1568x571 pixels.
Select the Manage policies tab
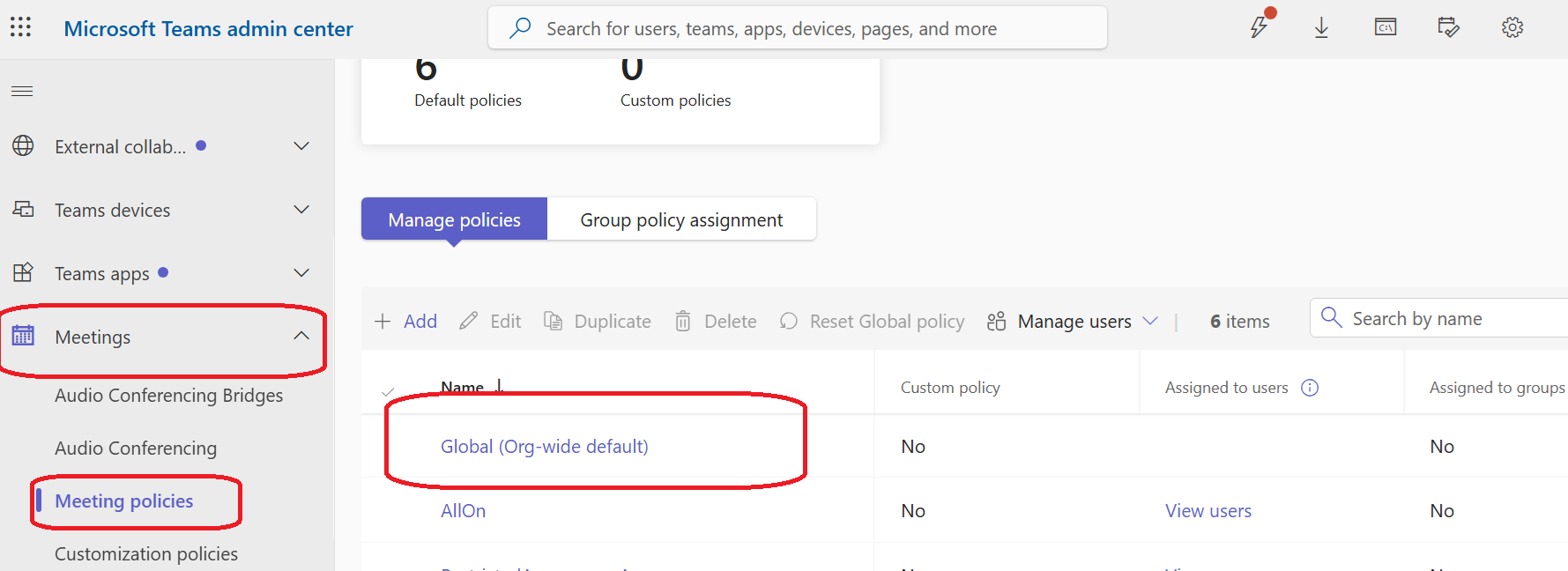point(454,219)
